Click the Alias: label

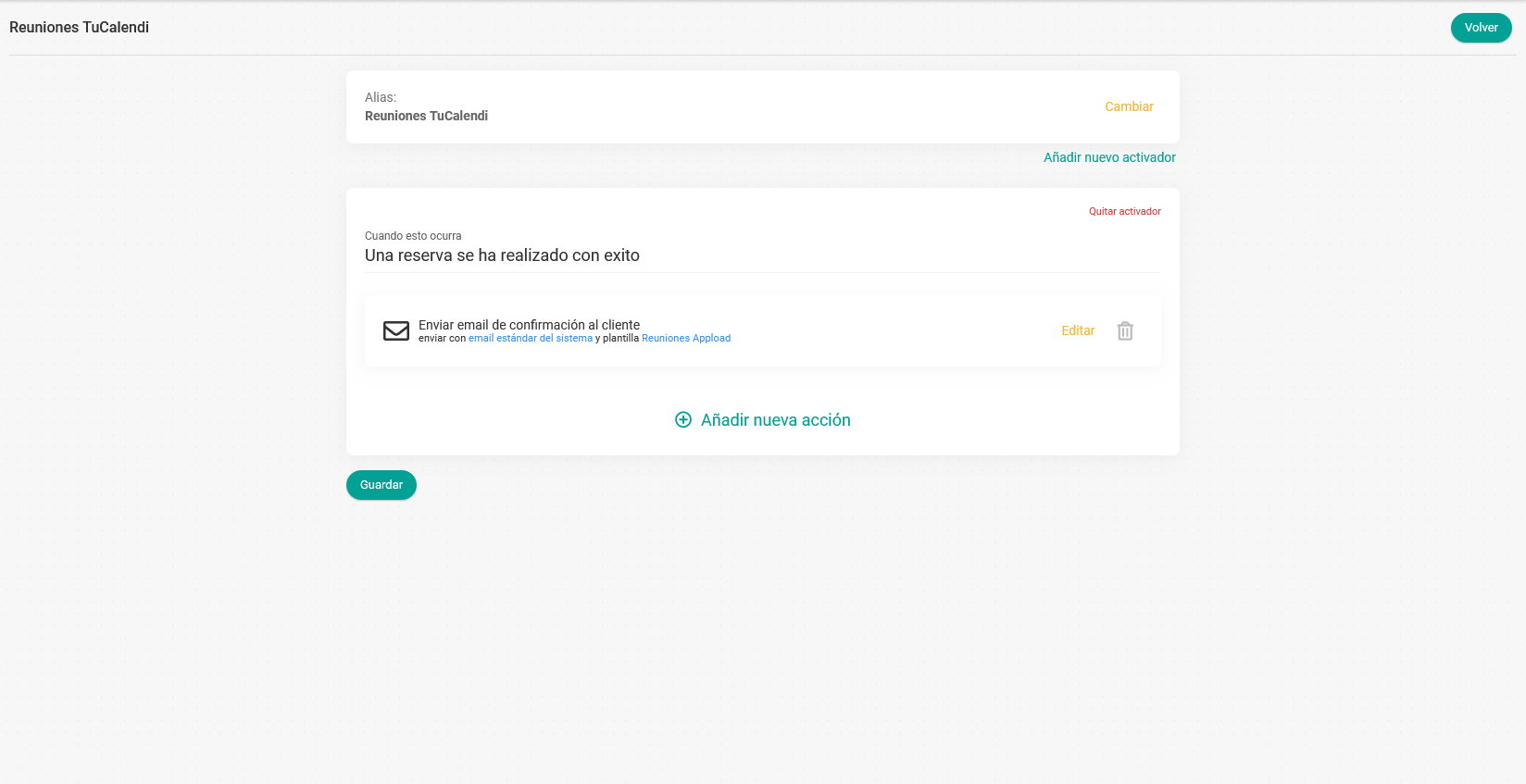381,97
